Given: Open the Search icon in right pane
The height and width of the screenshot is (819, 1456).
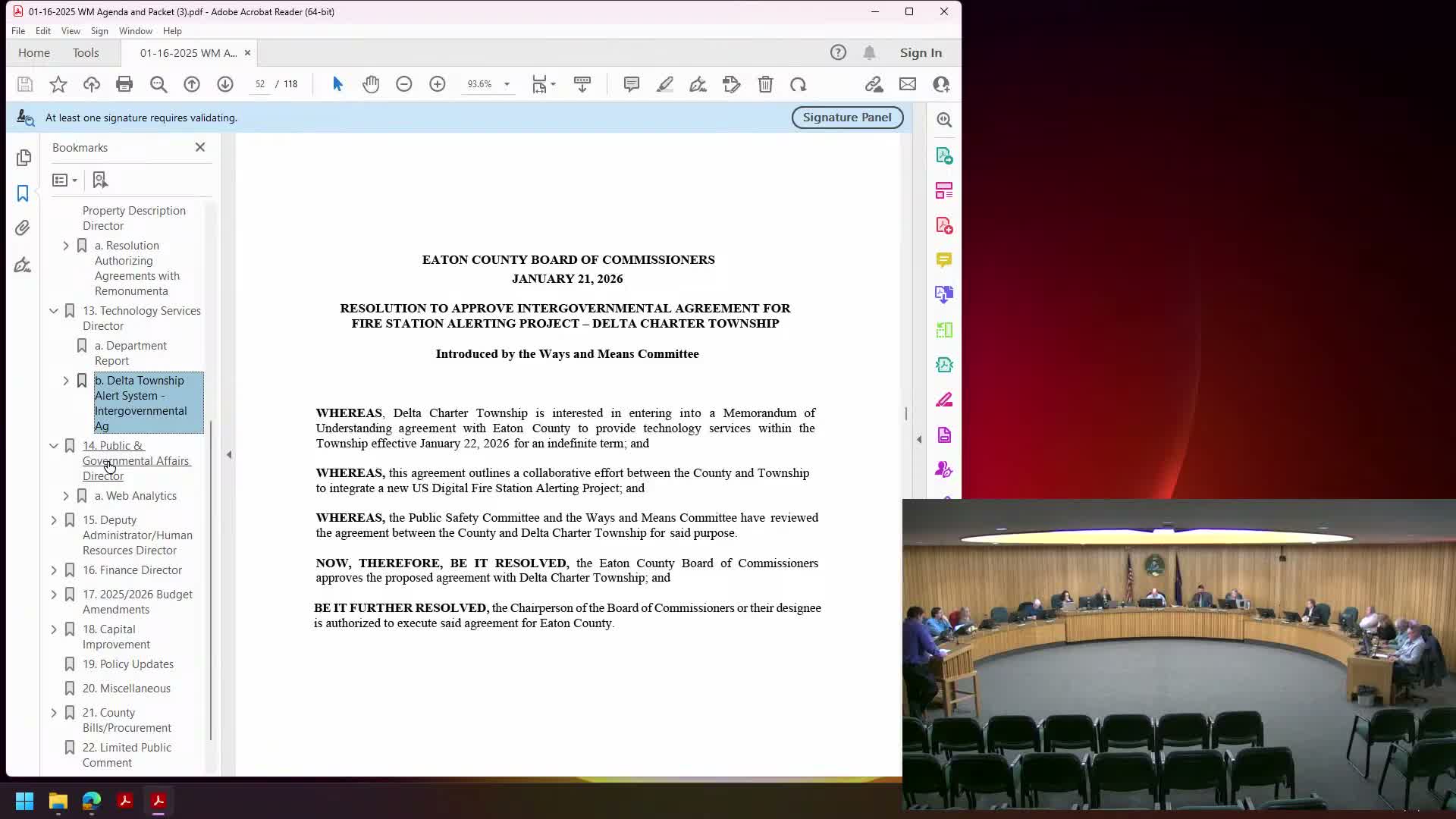Looking at the screenshot, I should click(945, 119).
